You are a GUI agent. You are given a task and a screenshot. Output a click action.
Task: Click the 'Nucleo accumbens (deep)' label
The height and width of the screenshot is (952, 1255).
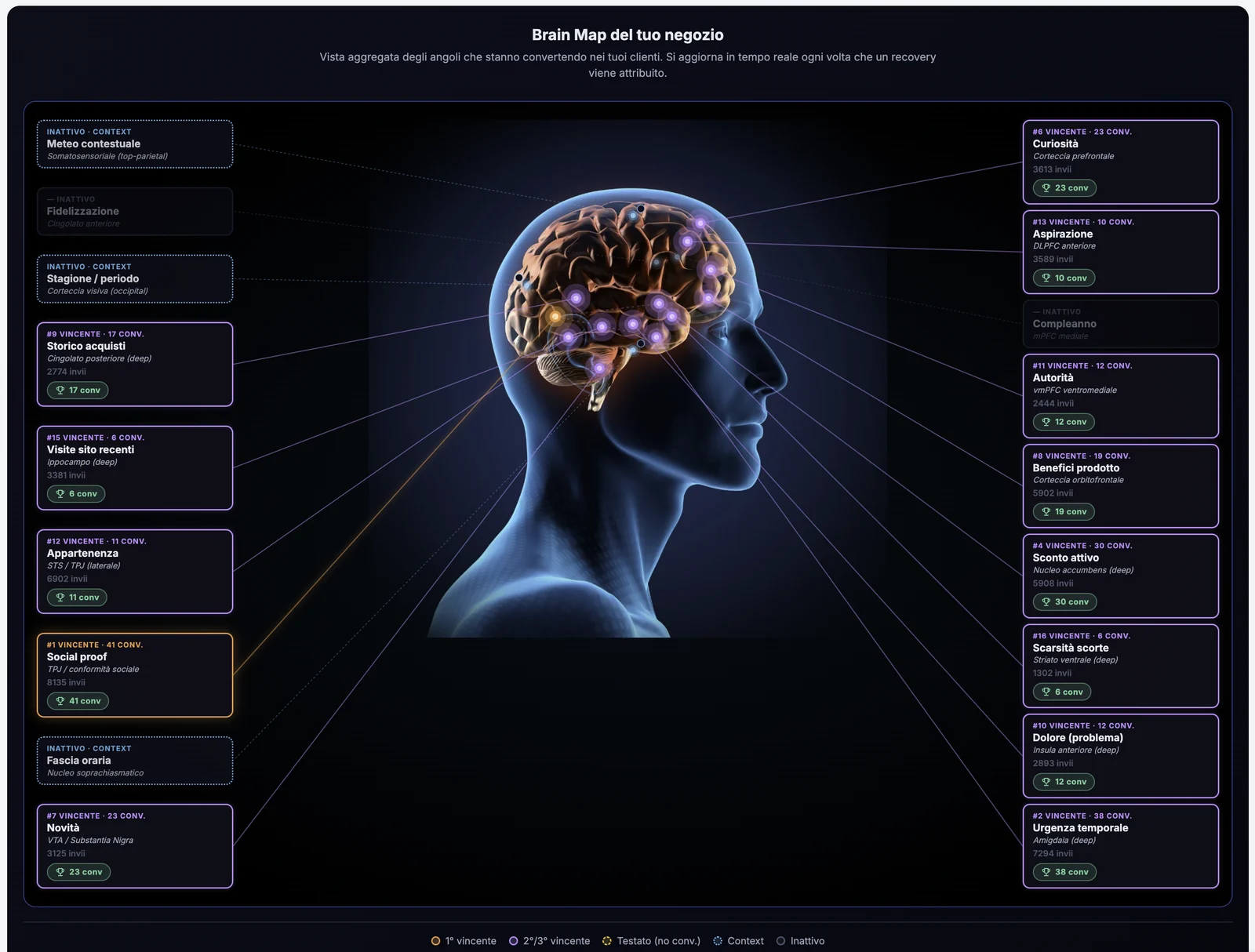click(1083, 570)
